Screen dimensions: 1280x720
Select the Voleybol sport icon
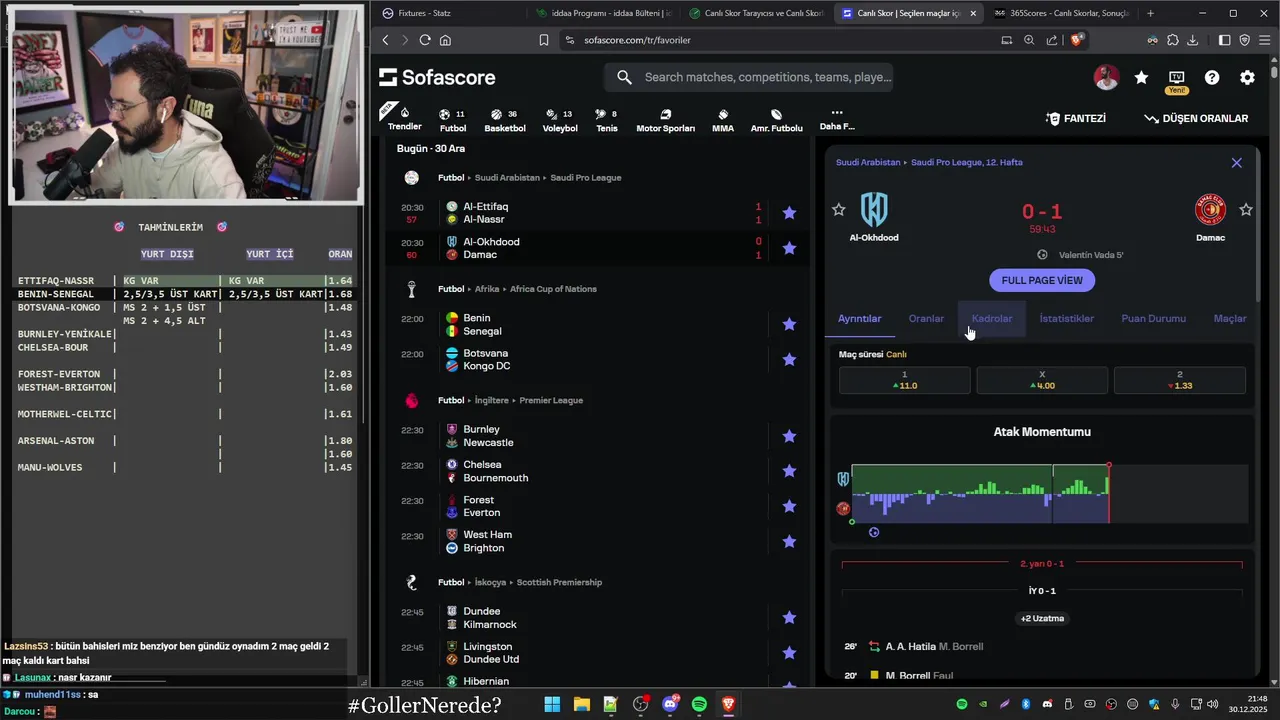[x=560, y=120]
